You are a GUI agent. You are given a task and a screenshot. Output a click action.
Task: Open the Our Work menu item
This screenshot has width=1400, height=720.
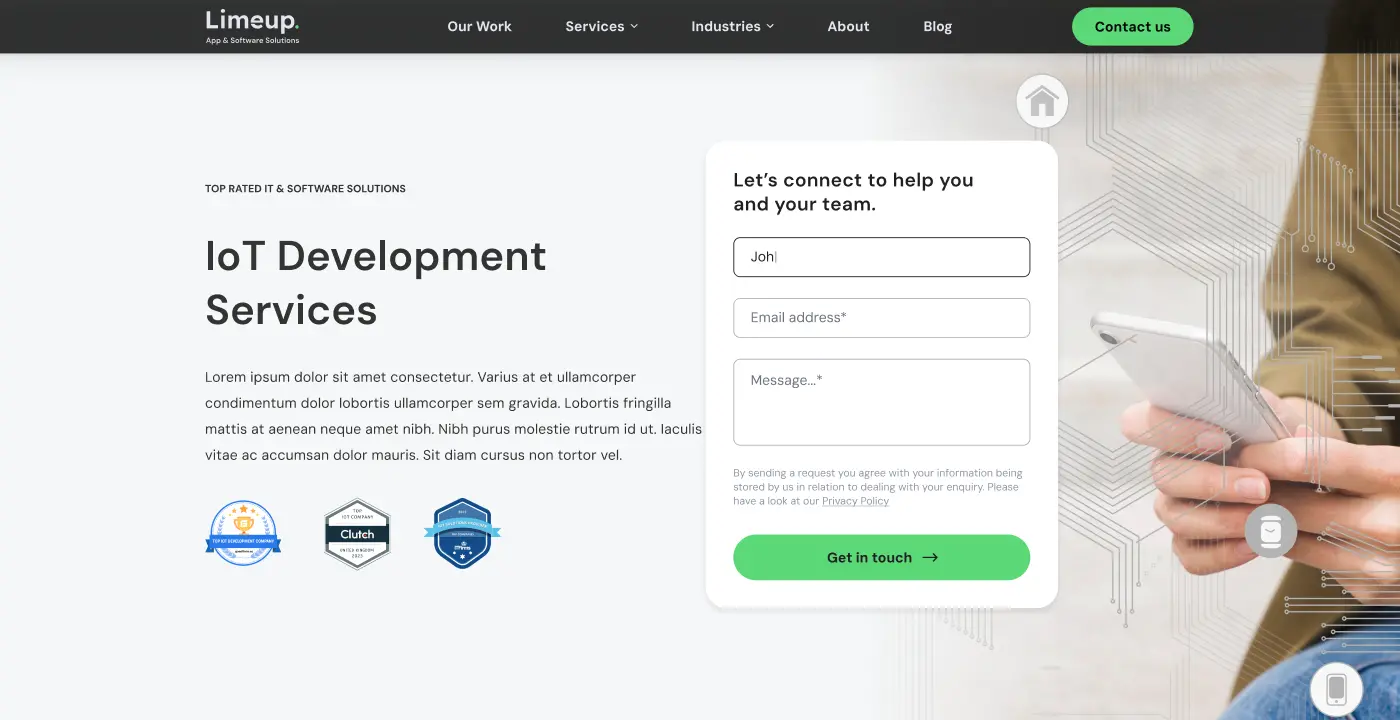(x=479, y=27)
